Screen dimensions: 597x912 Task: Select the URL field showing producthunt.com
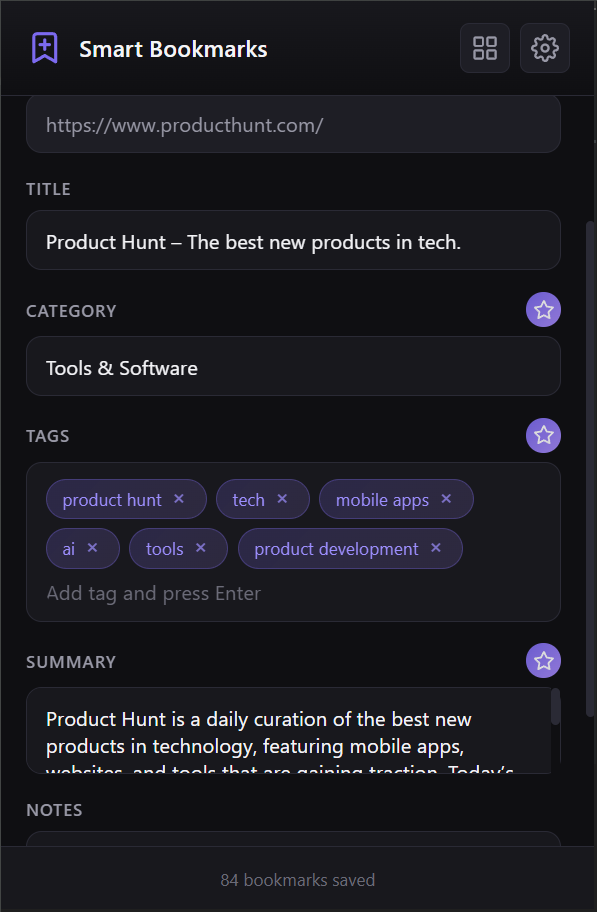(x=293, y=124)
